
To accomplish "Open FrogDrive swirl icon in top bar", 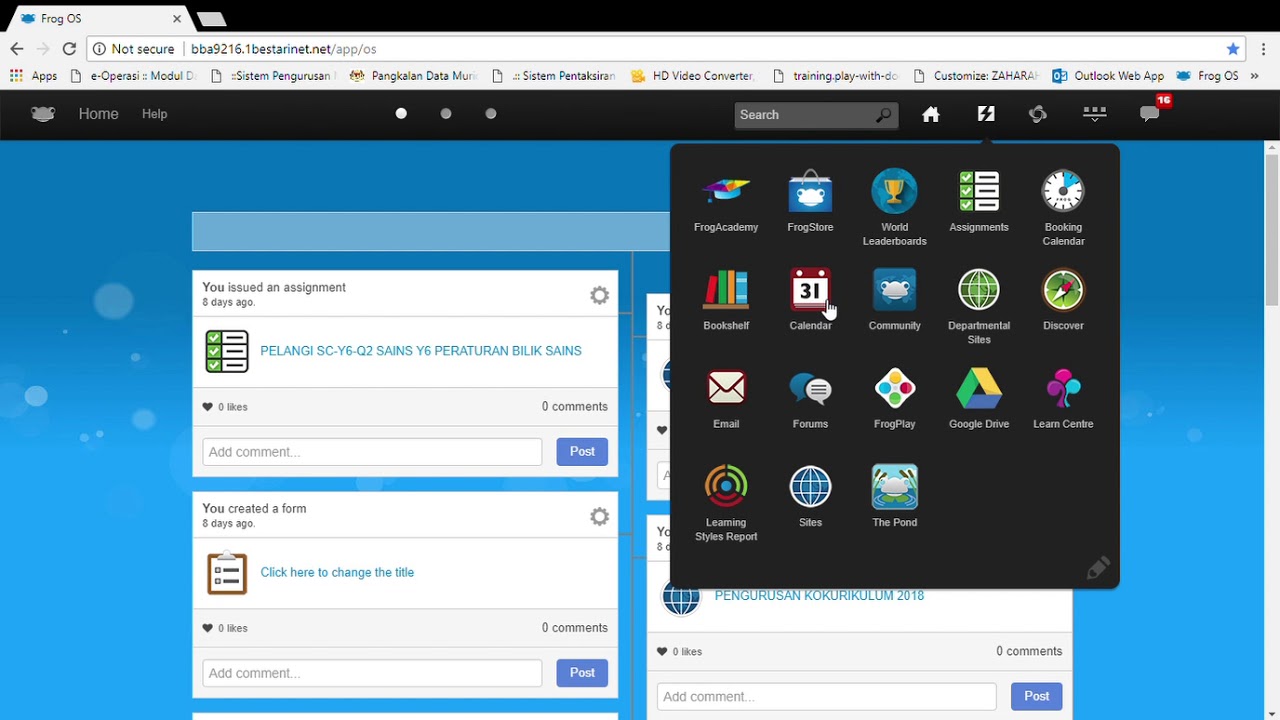I will (x=1038, y=114).
